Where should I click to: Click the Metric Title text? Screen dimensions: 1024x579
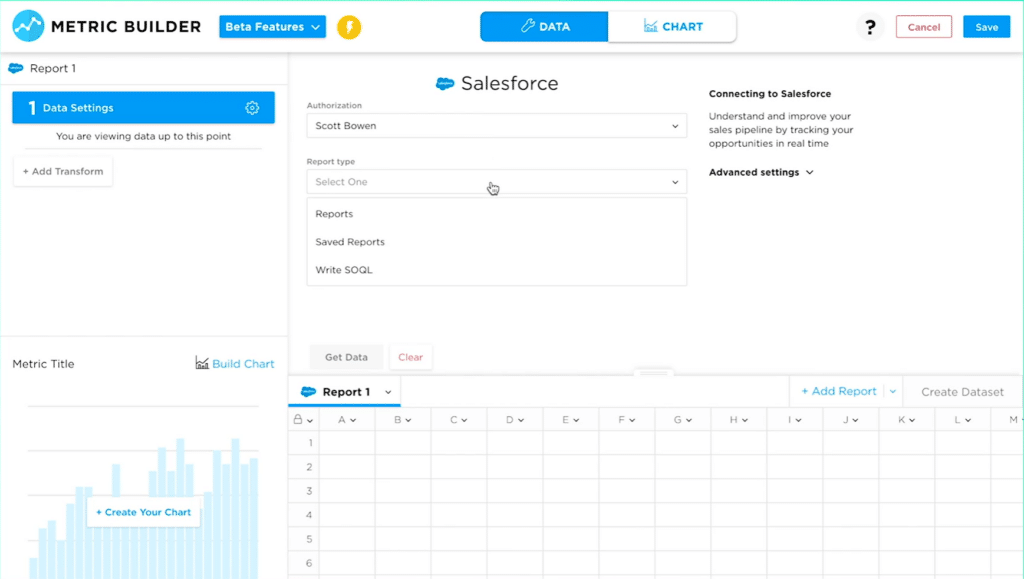(43, 364)
